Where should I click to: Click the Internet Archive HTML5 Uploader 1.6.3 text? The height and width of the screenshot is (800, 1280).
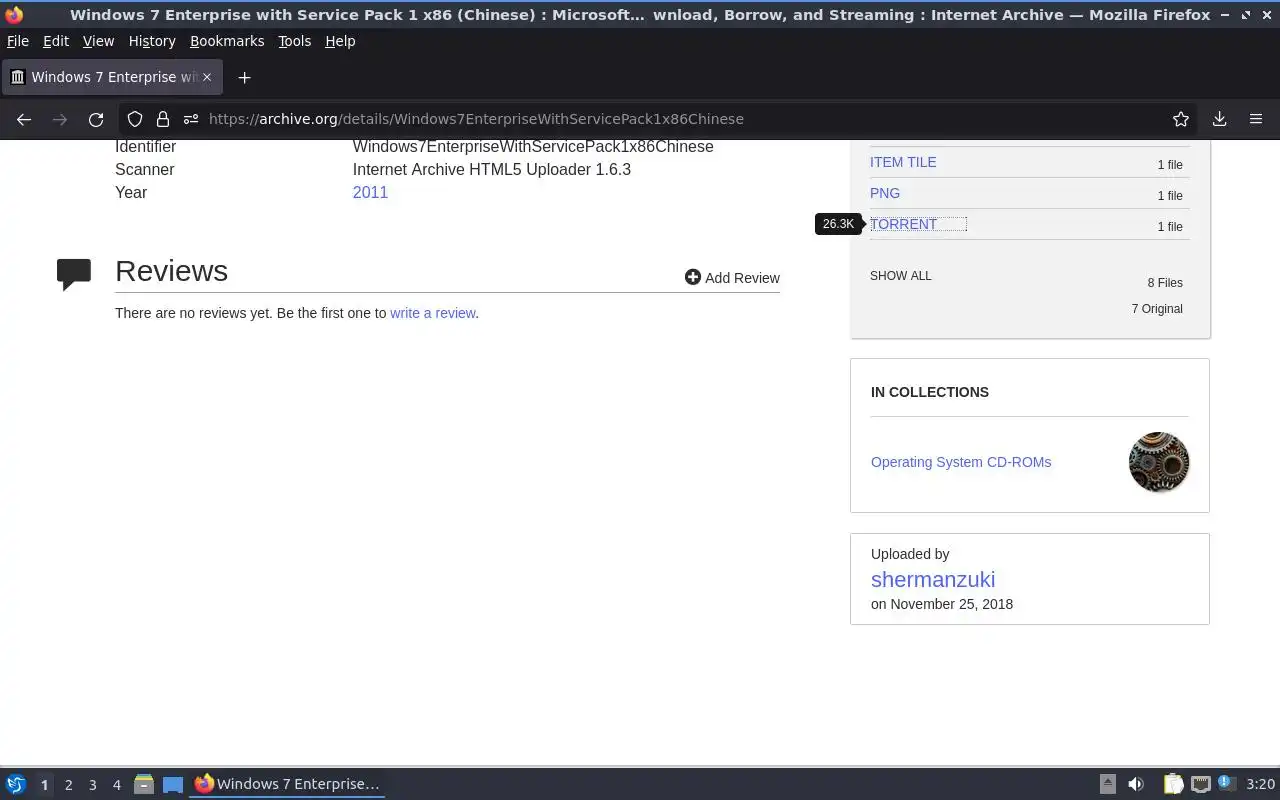[x=492, y=169]
